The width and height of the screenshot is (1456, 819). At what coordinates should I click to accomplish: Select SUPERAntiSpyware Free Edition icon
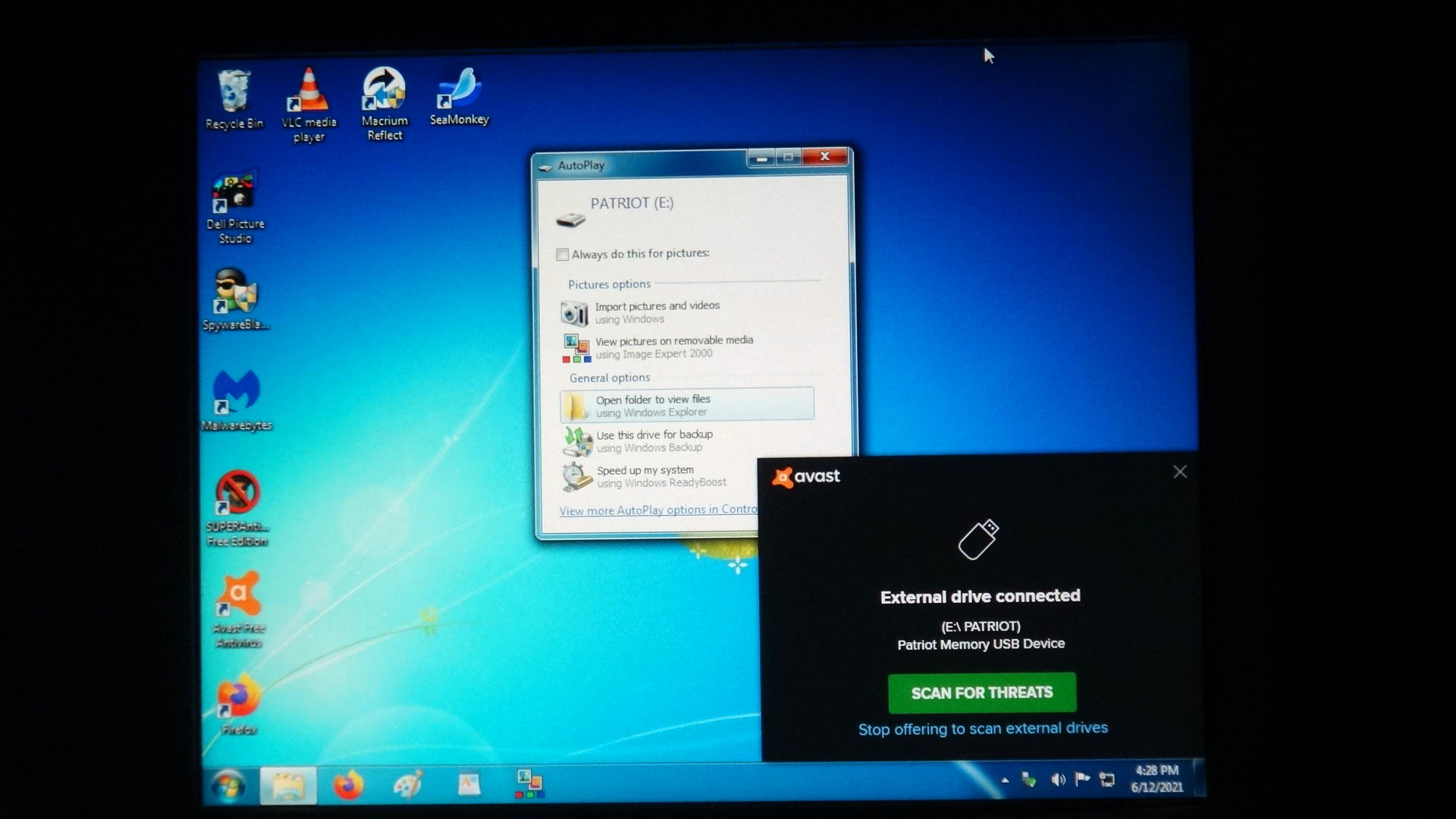tap(237, 509)
